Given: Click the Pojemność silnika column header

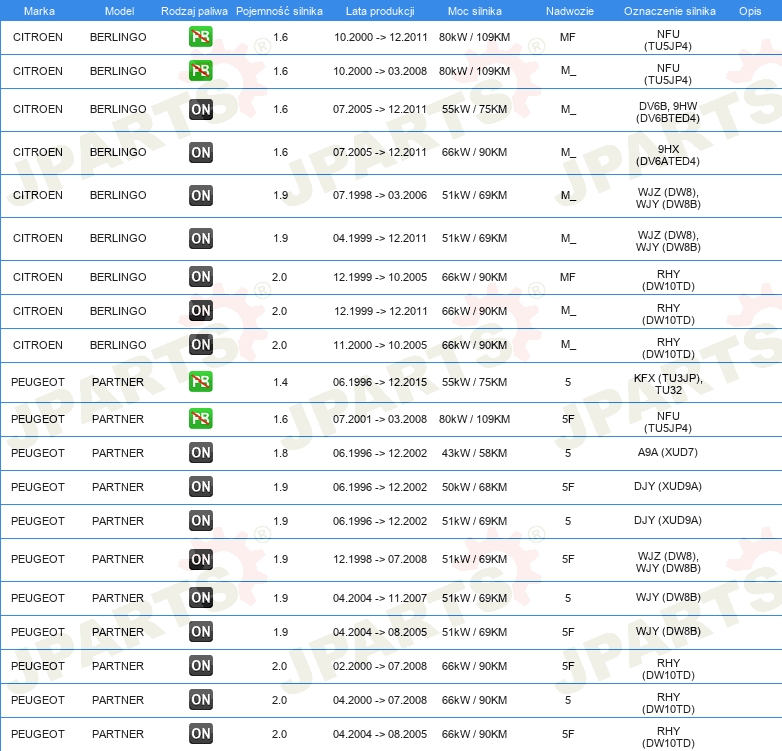Looking at the screenshot, I should click(279, 11).
